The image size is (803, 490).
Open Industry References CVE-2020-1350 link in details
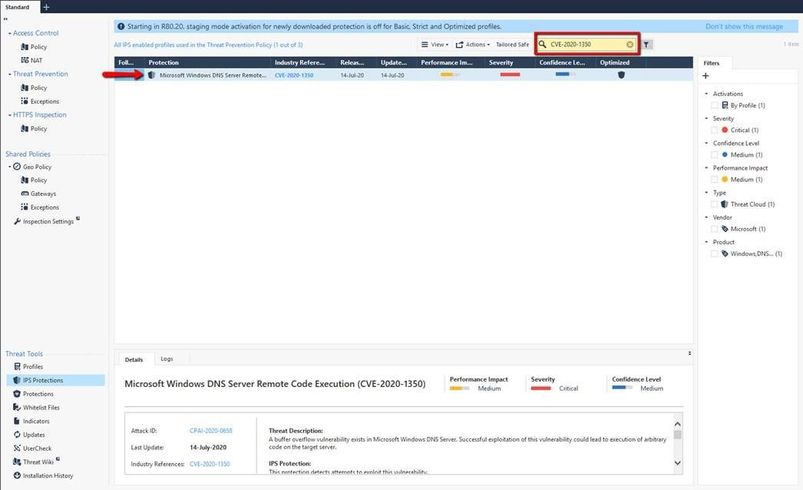pos(210,464)
